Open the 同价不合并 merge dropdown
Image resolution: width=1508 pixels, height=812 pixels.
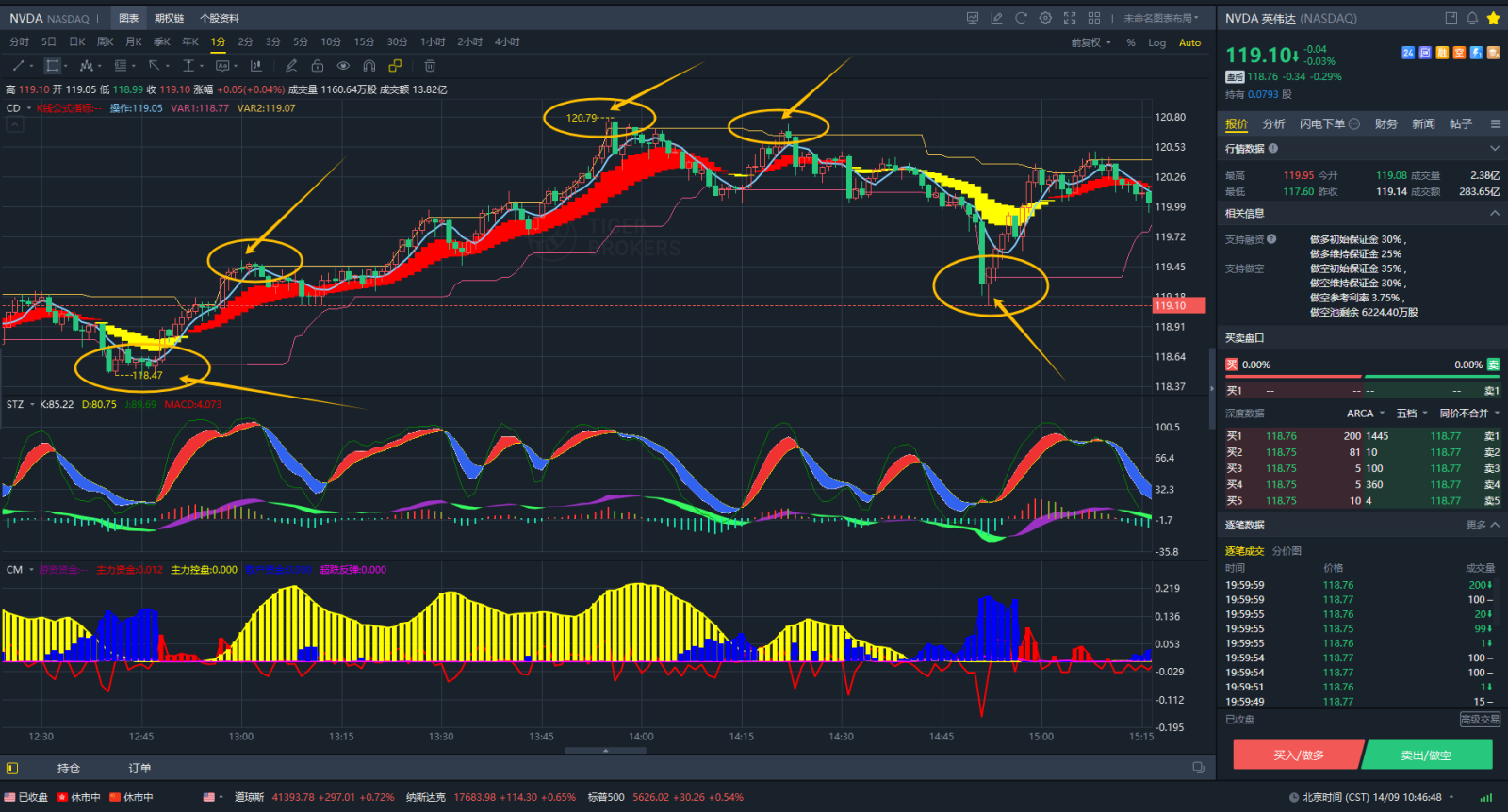click(1469, 414)
